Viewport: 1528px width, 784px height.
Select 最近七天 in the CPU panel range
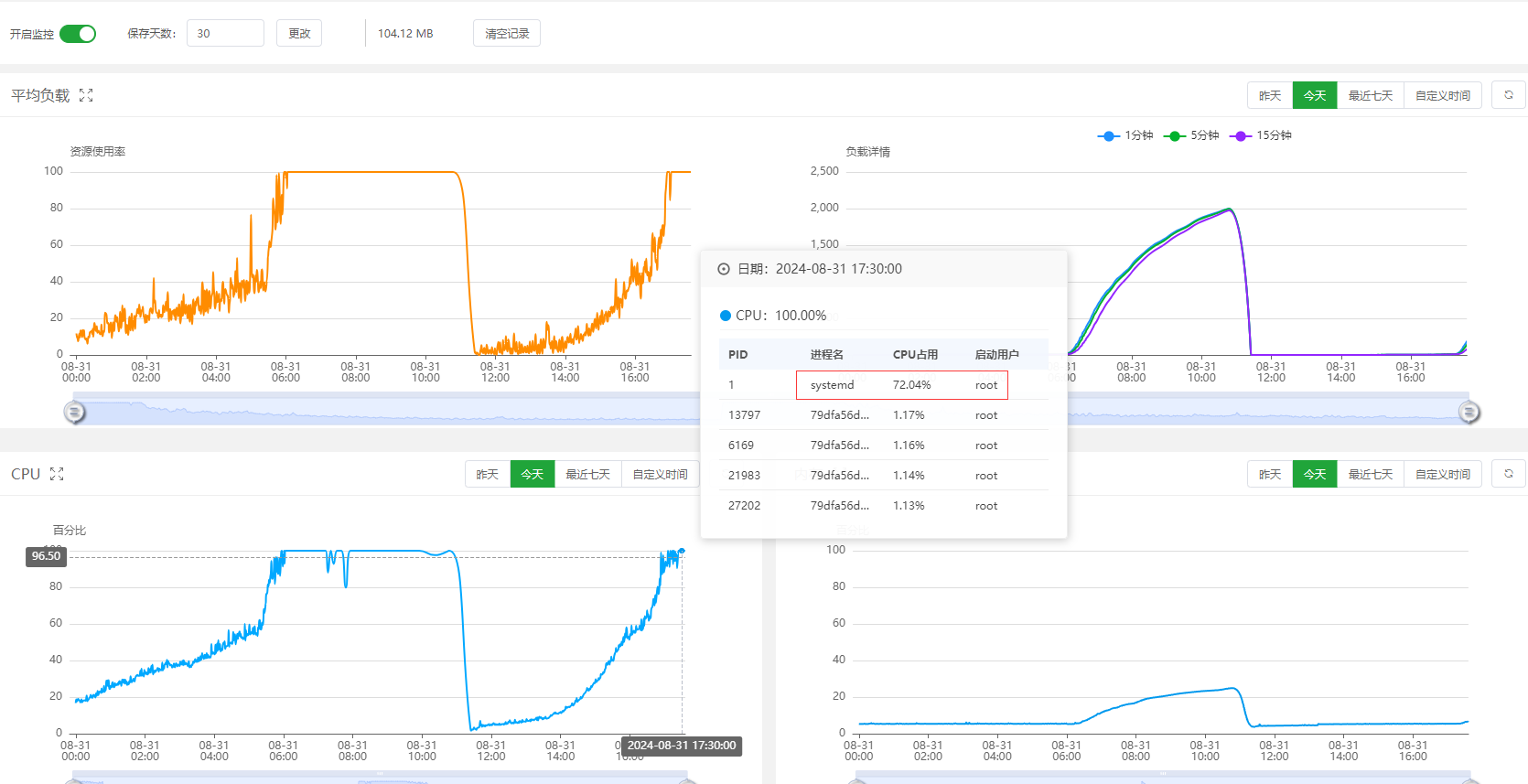coord(588,474)
